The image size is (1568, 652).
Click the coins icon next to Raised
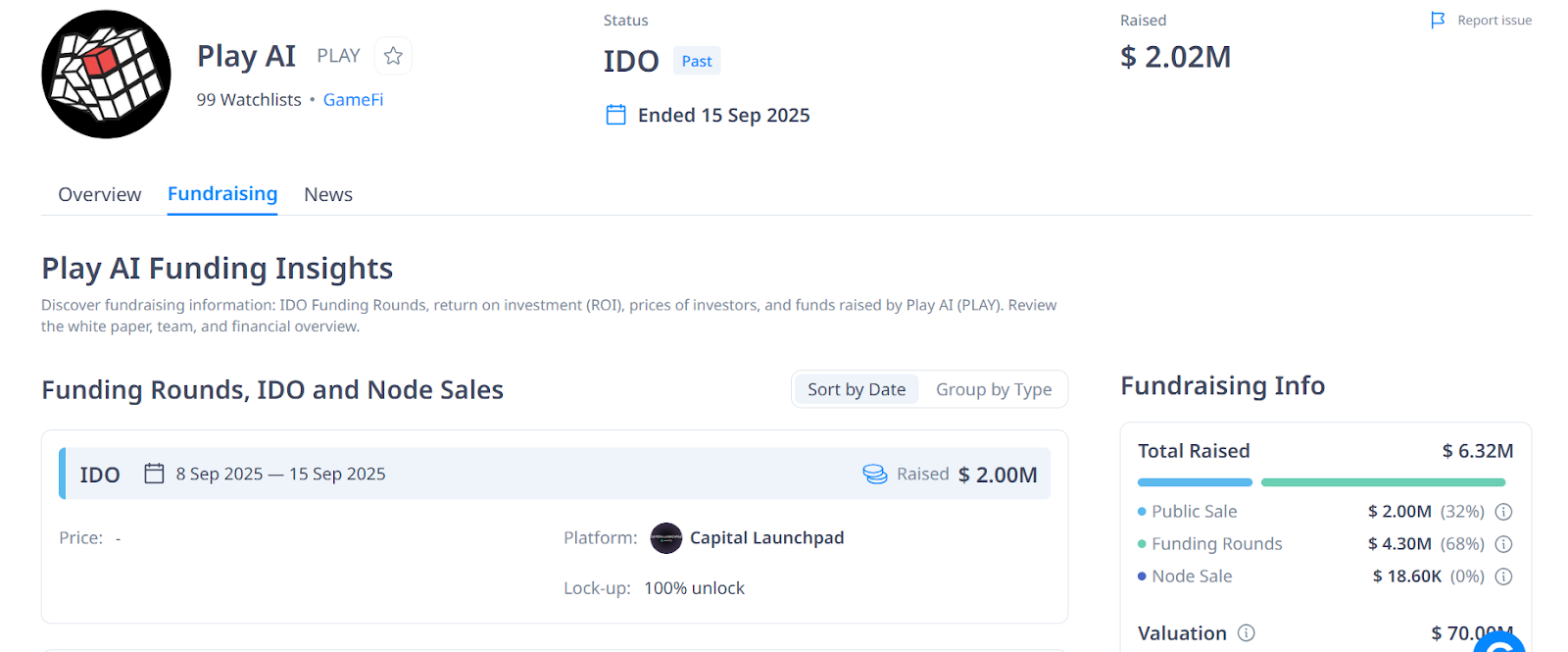tap(874, 475)
